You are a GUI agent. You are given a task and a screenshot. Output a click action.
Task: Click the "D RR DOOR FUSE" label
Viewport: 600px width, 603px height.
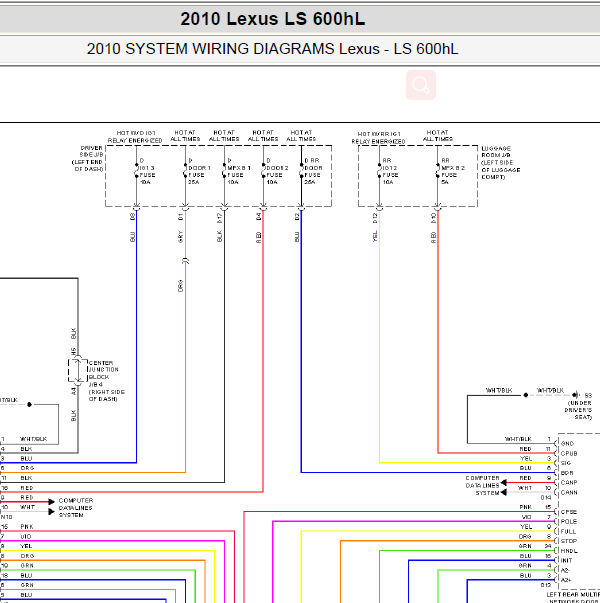[x=313, y=171]
